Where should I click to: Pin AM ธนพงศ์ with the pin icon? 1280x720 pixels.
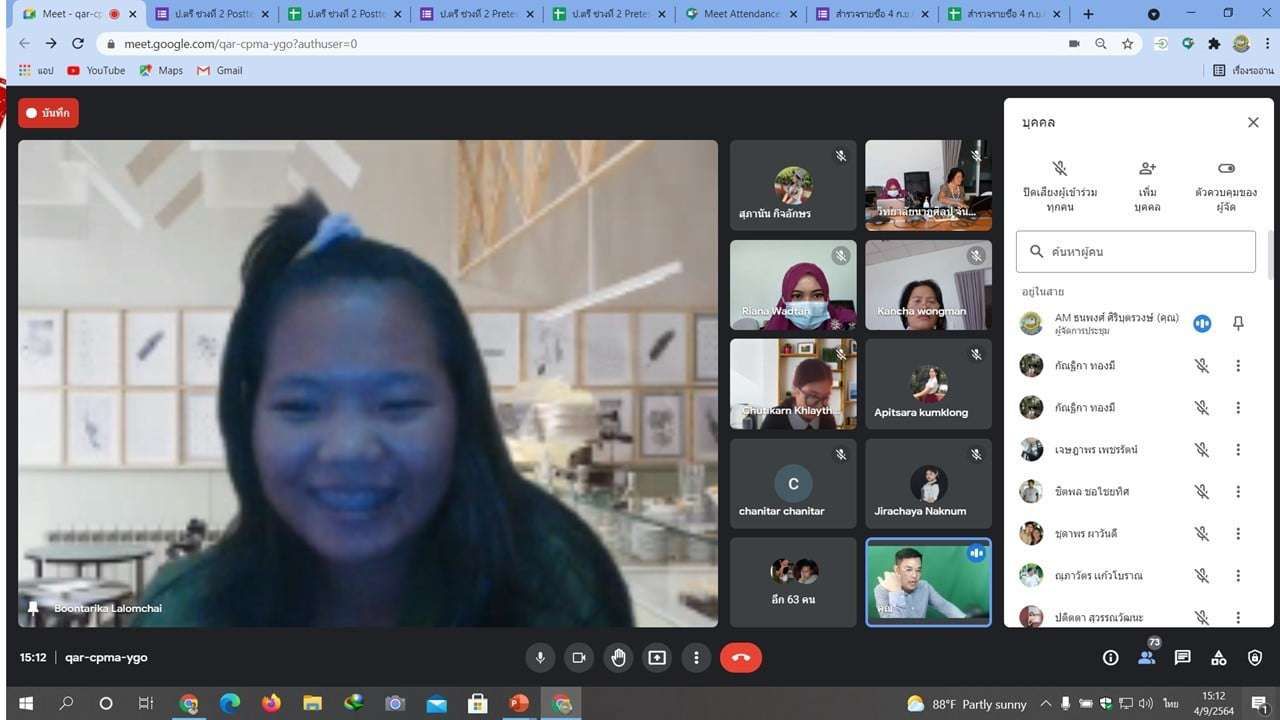(x=1238, y=323)
